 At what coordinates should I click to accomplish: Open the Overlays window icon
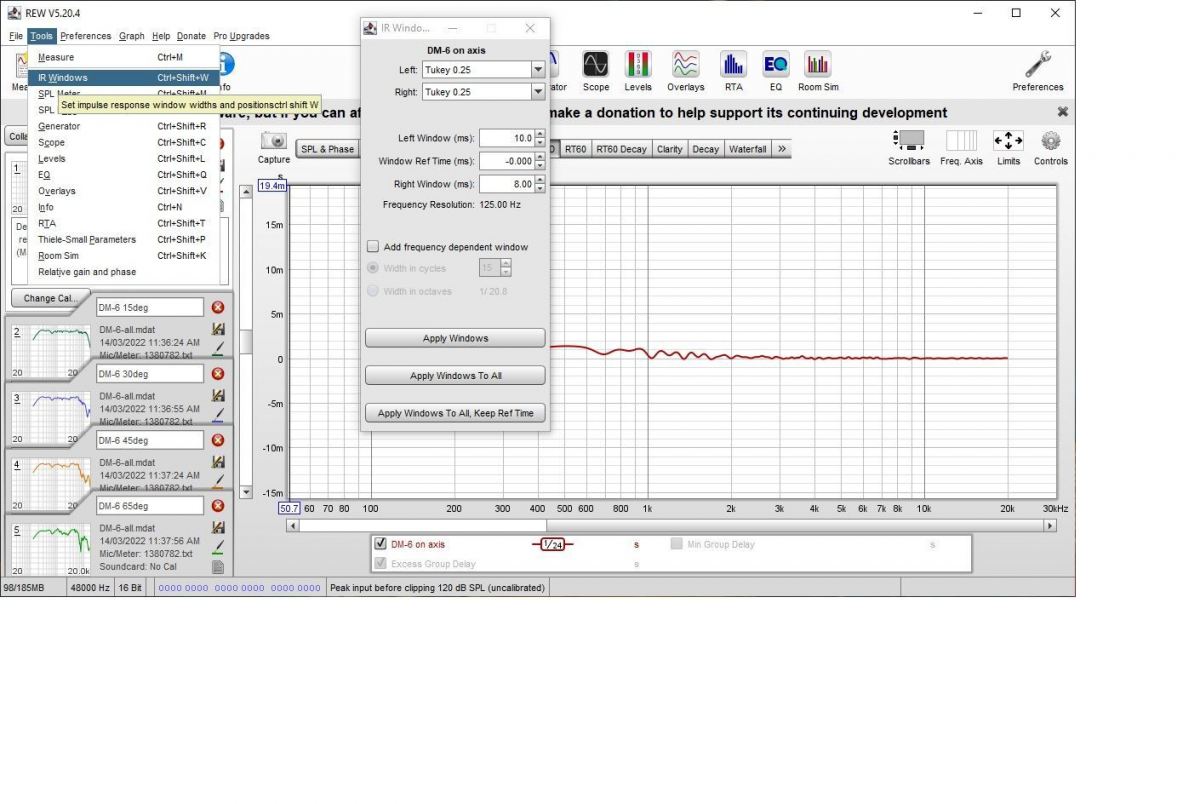[685, 66]
